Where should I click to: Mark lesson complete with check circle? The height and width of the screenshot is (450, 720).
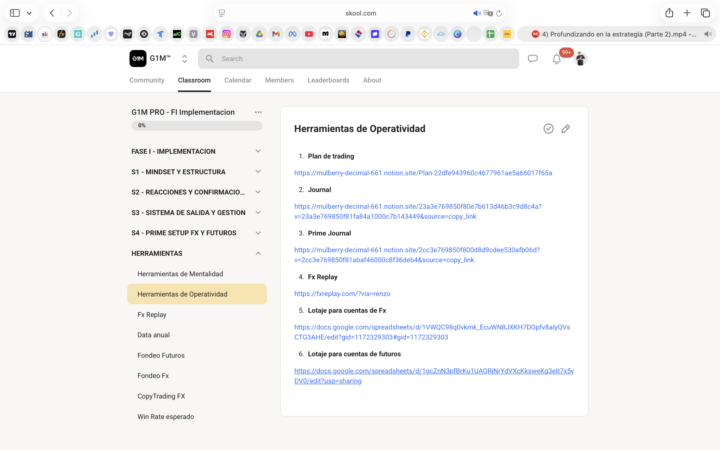tap(548, 129)
